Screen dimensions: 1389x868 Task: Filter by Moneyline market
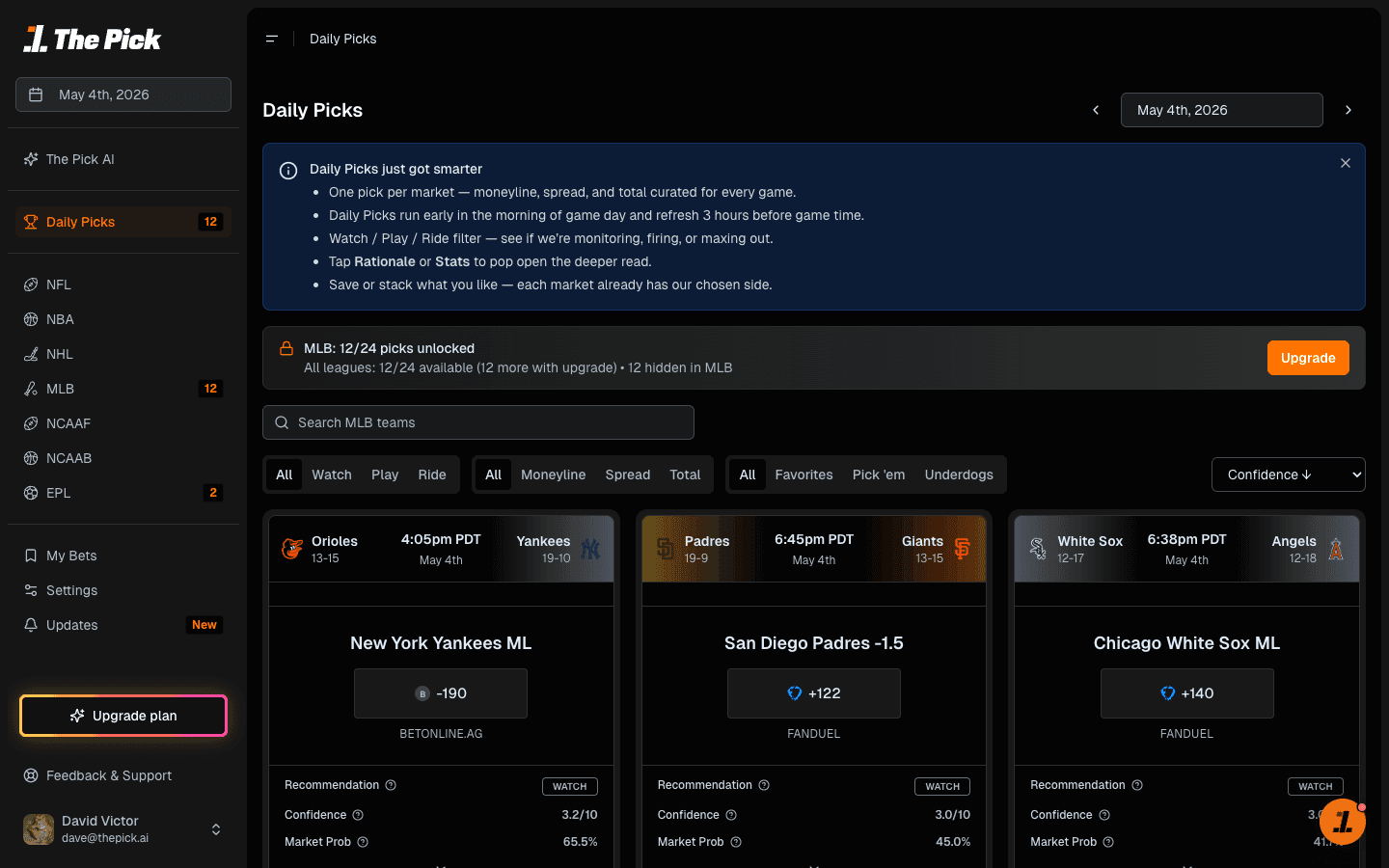(x=554, y=475)
